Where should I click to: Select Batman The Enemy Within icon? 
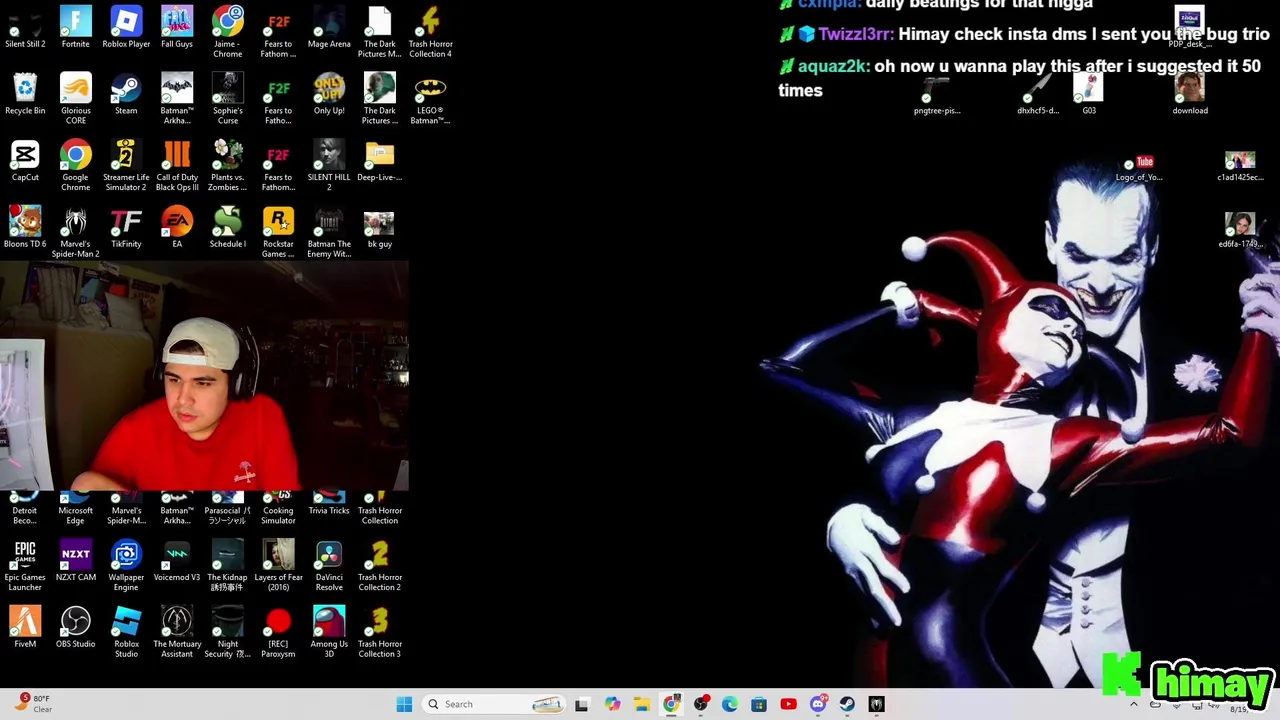[329, 233]
